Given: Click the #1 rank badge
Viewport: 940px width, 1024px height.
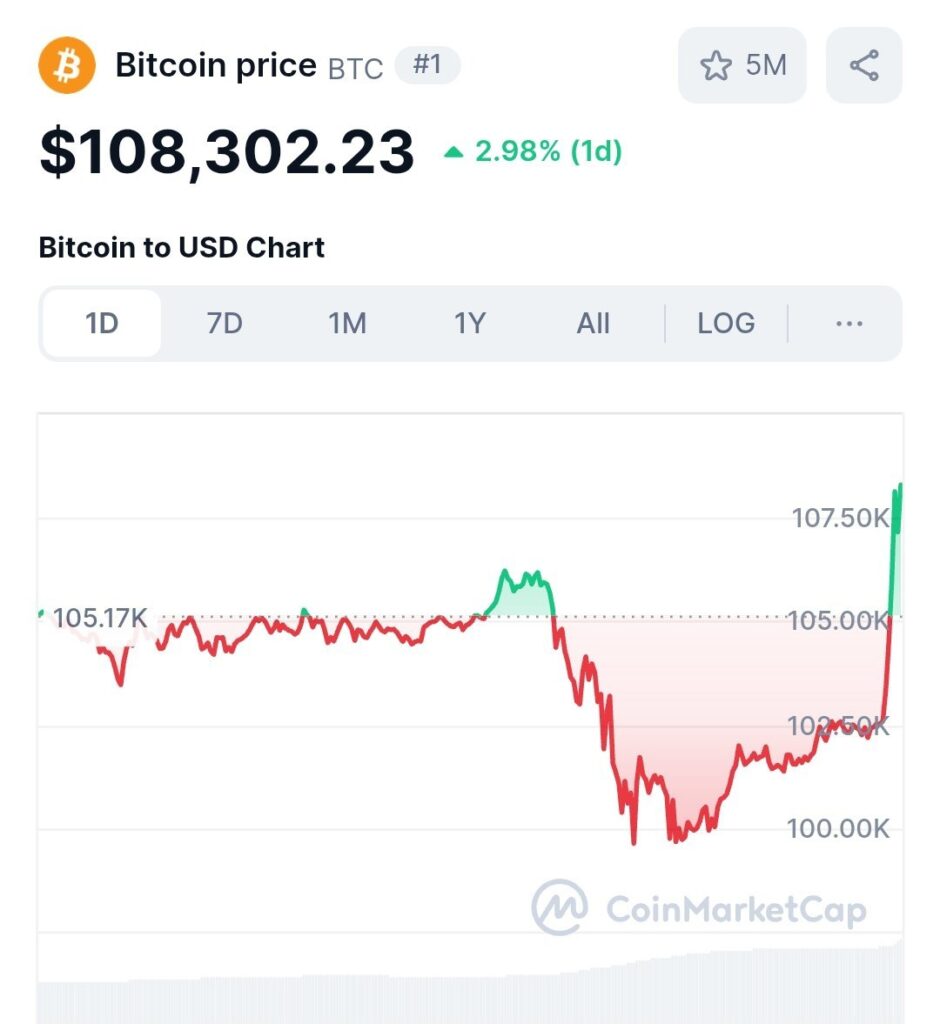Looking at the screenshot, I should pyautogui.click(x=428, y=65).
